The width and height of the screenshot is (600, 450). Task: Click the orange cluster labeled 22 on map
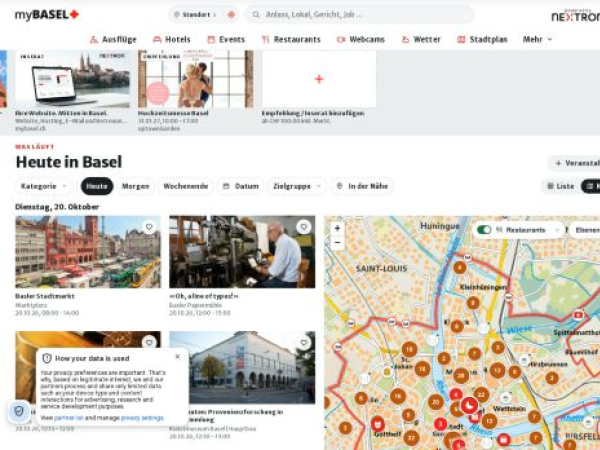[481, 395]
